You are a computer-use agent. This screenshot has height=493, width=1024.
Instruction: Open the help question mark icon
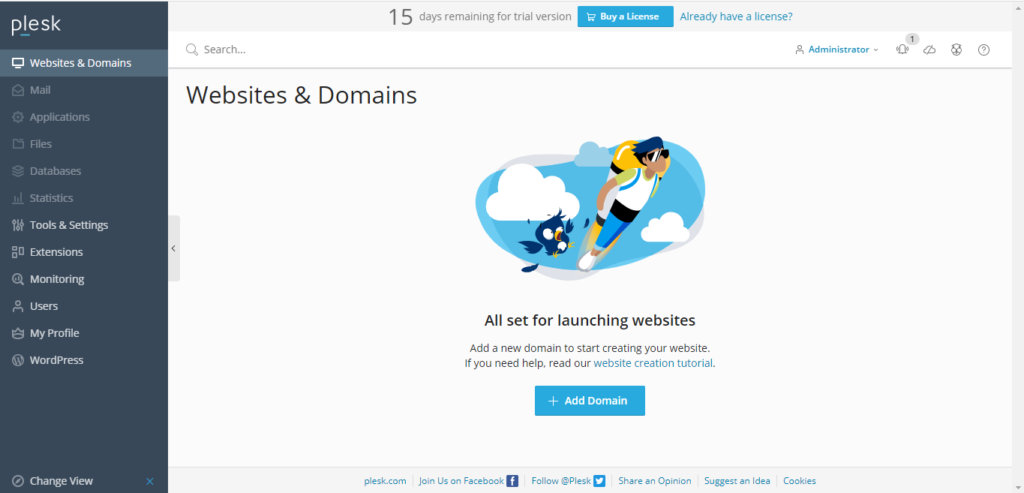(983, 50)
